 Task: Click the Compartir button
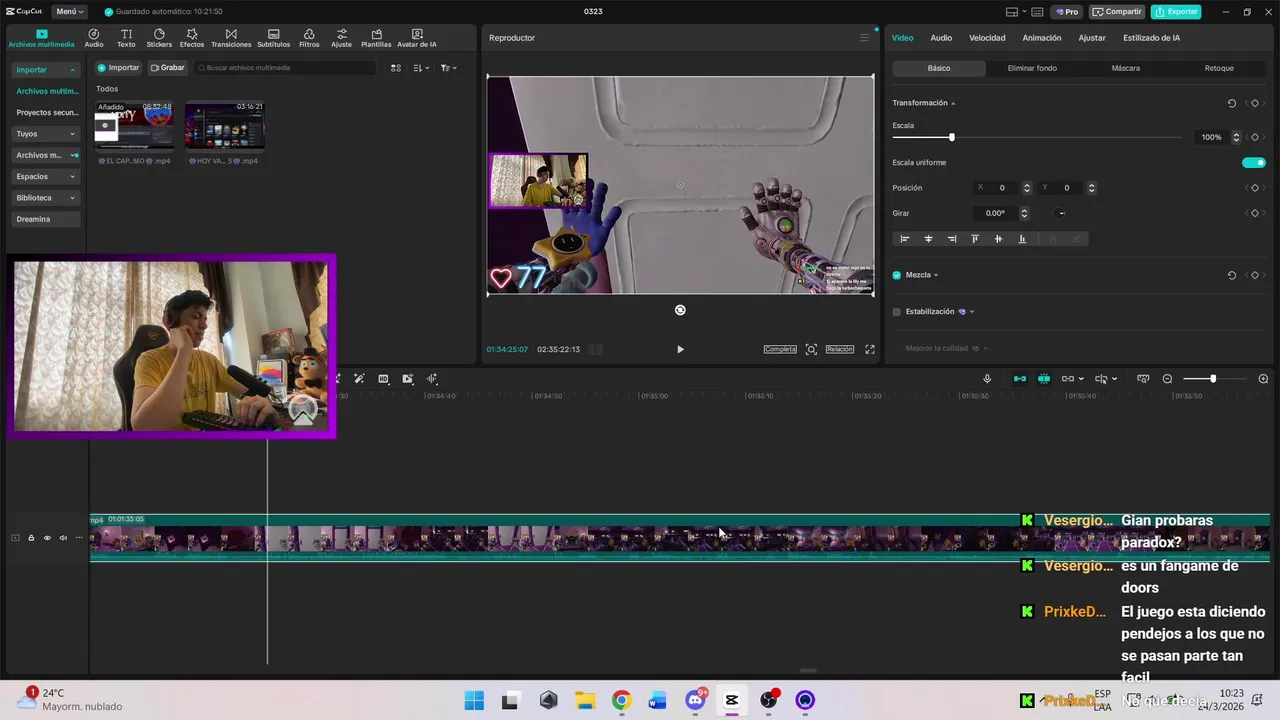pyautogui.click(x=1117, y=12)
